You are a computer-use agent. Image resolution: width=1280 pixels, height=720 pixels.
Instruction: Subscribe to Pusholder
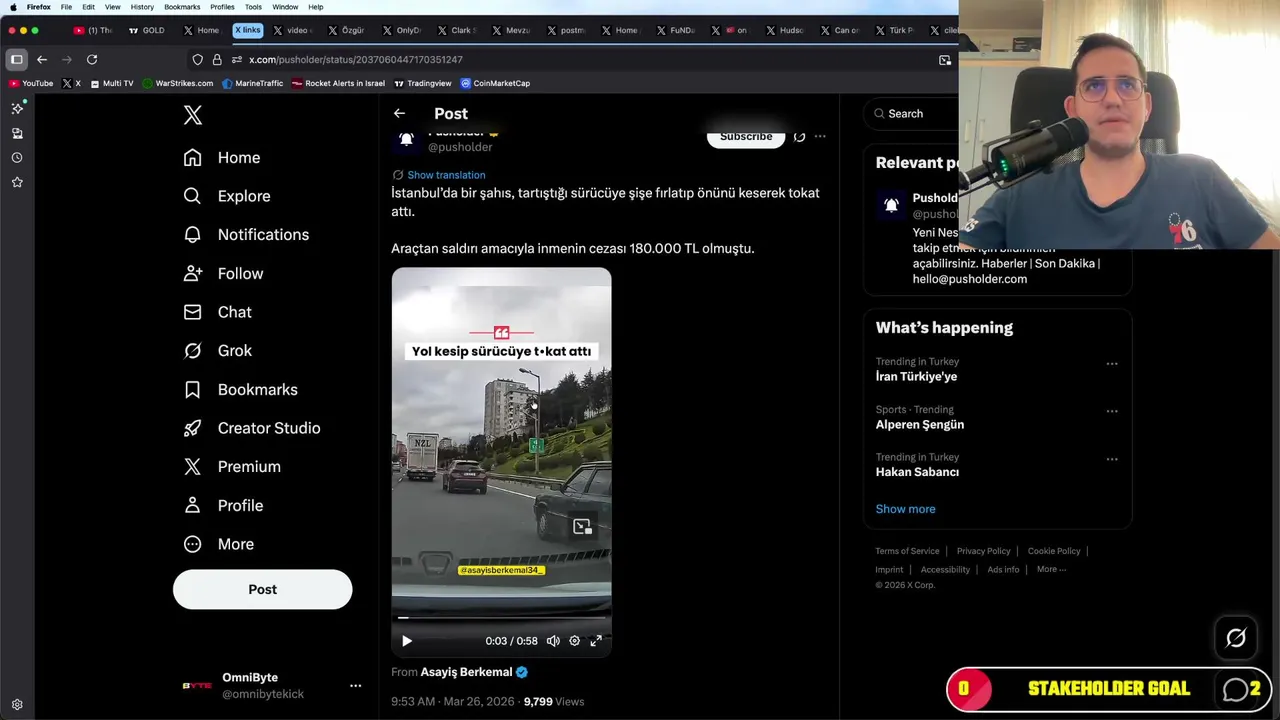[746, 137]
